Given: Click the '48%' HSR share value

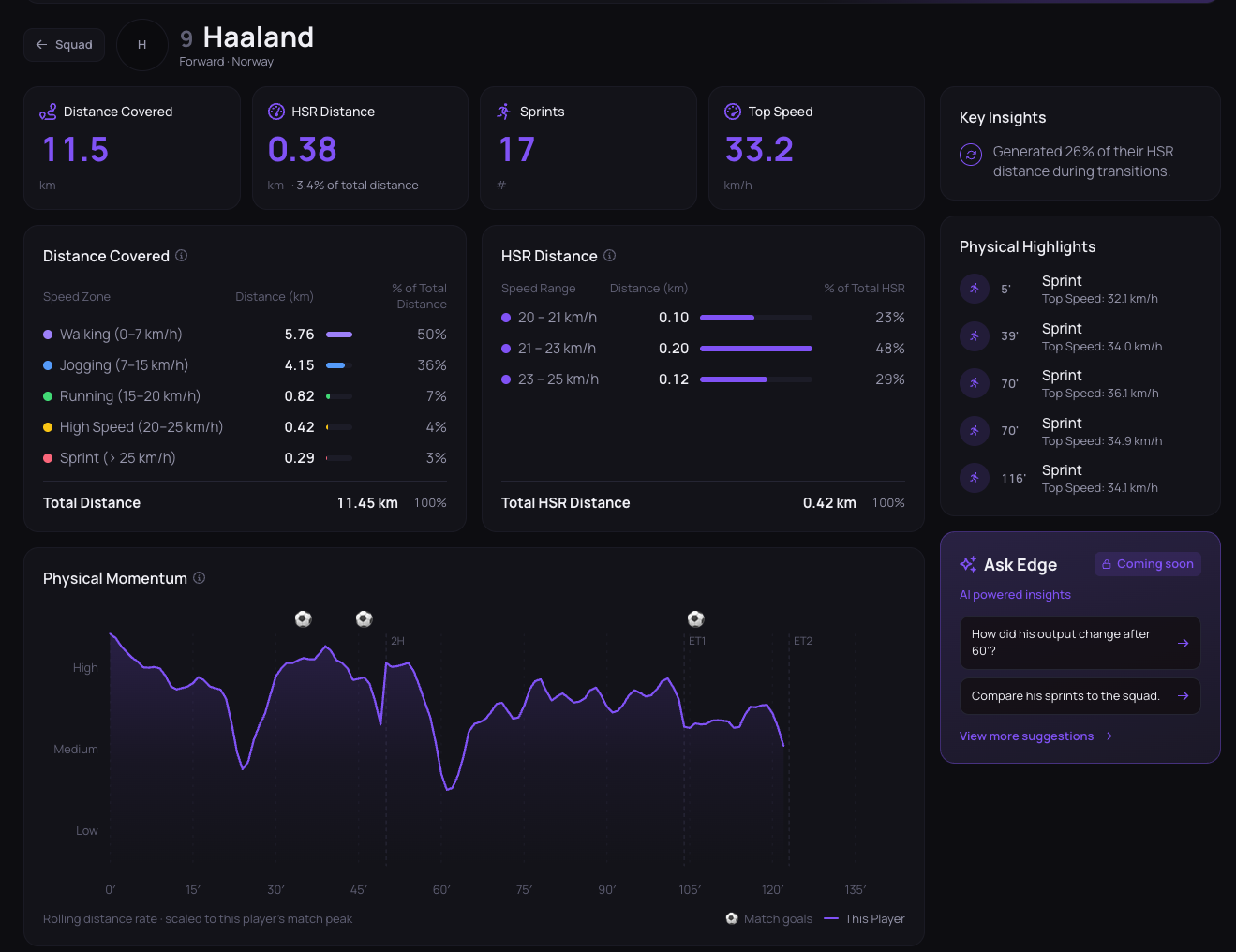Looking at the screenshot, I should coord(890,349).
